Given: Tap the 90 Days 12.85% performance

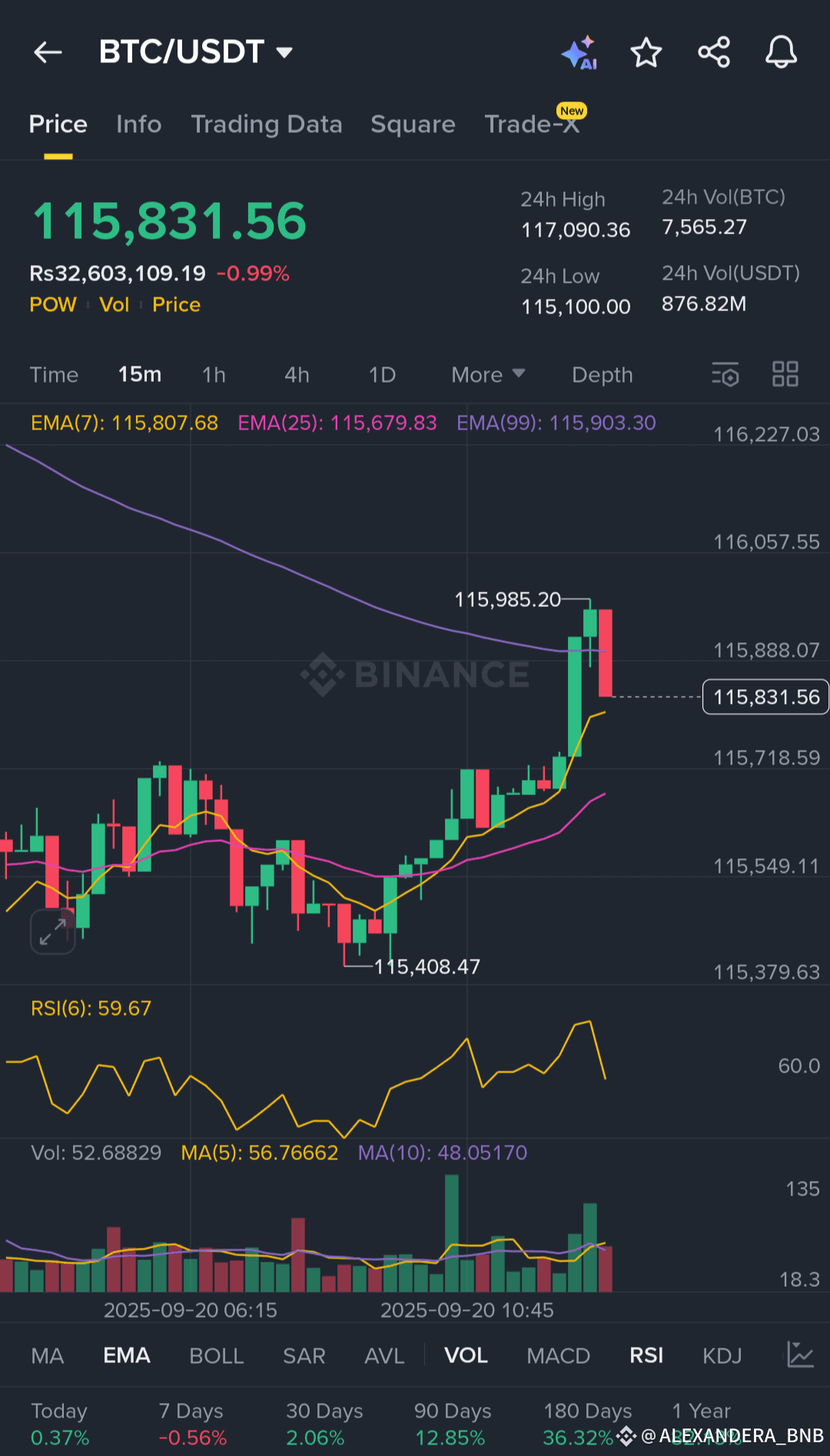Looking at the screenshot, I should [453, 1424].
